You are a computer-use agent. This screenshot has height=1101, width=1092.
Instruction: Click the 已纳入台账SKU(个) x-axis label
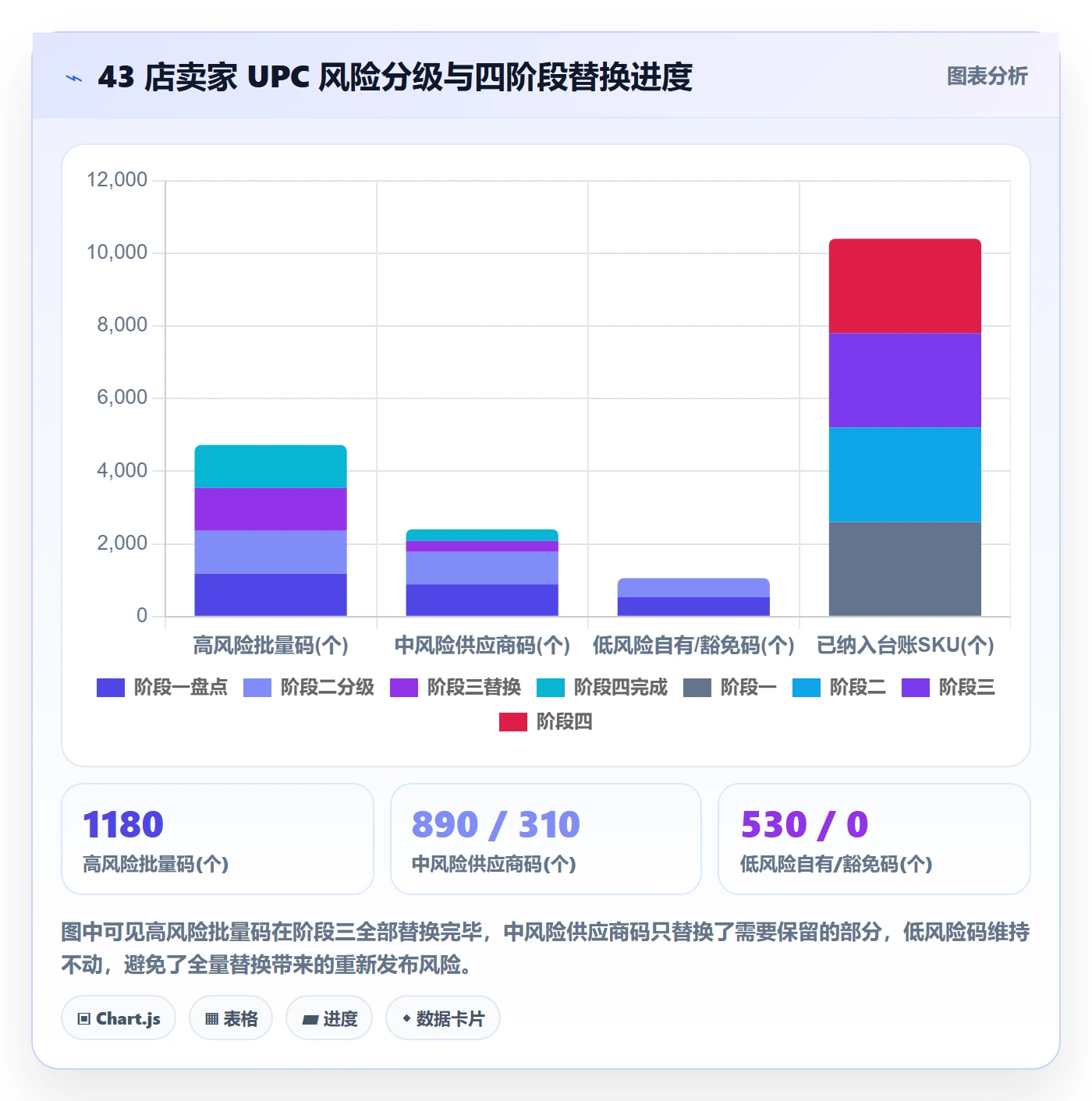tap(905, 646)
